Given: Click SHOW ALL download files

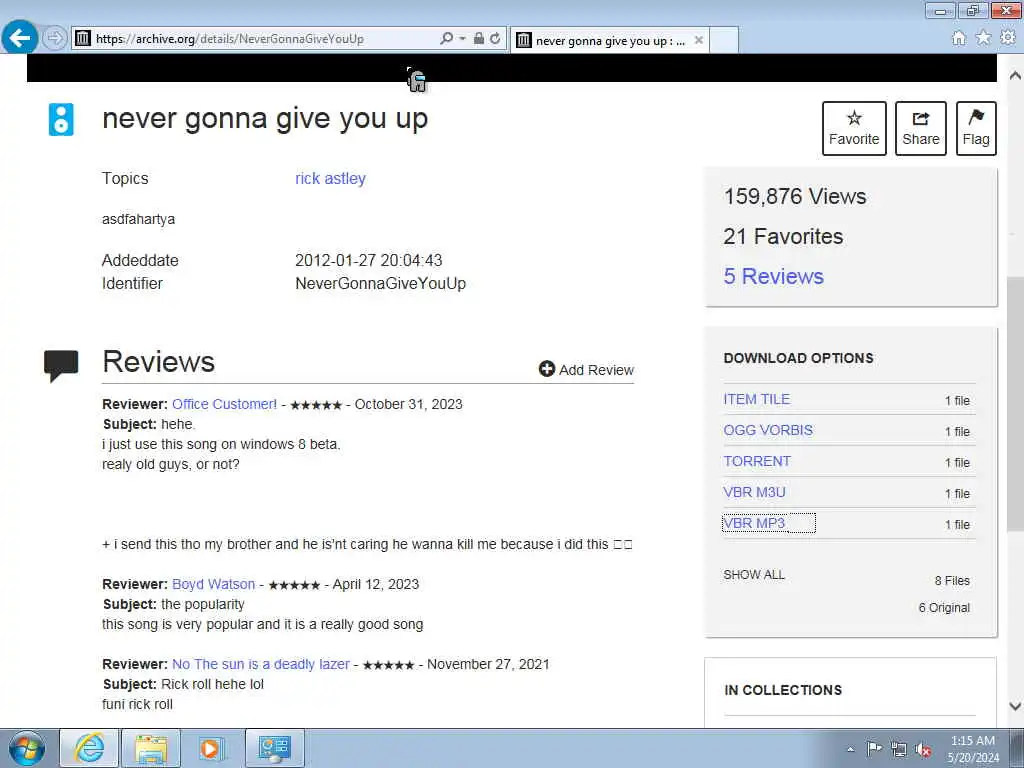Looking at the screenshot, I should coord(754,575).
